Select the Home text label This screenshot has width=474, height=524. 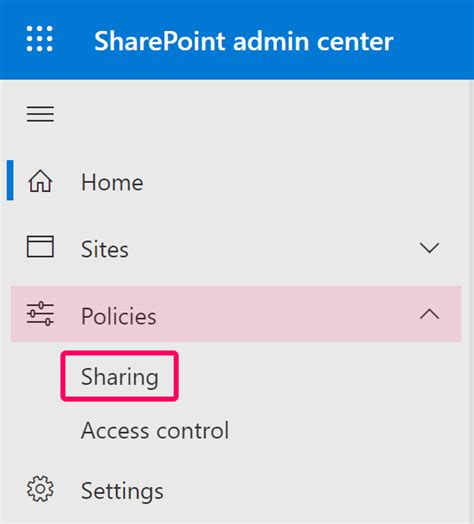click(x=112, y=182)
